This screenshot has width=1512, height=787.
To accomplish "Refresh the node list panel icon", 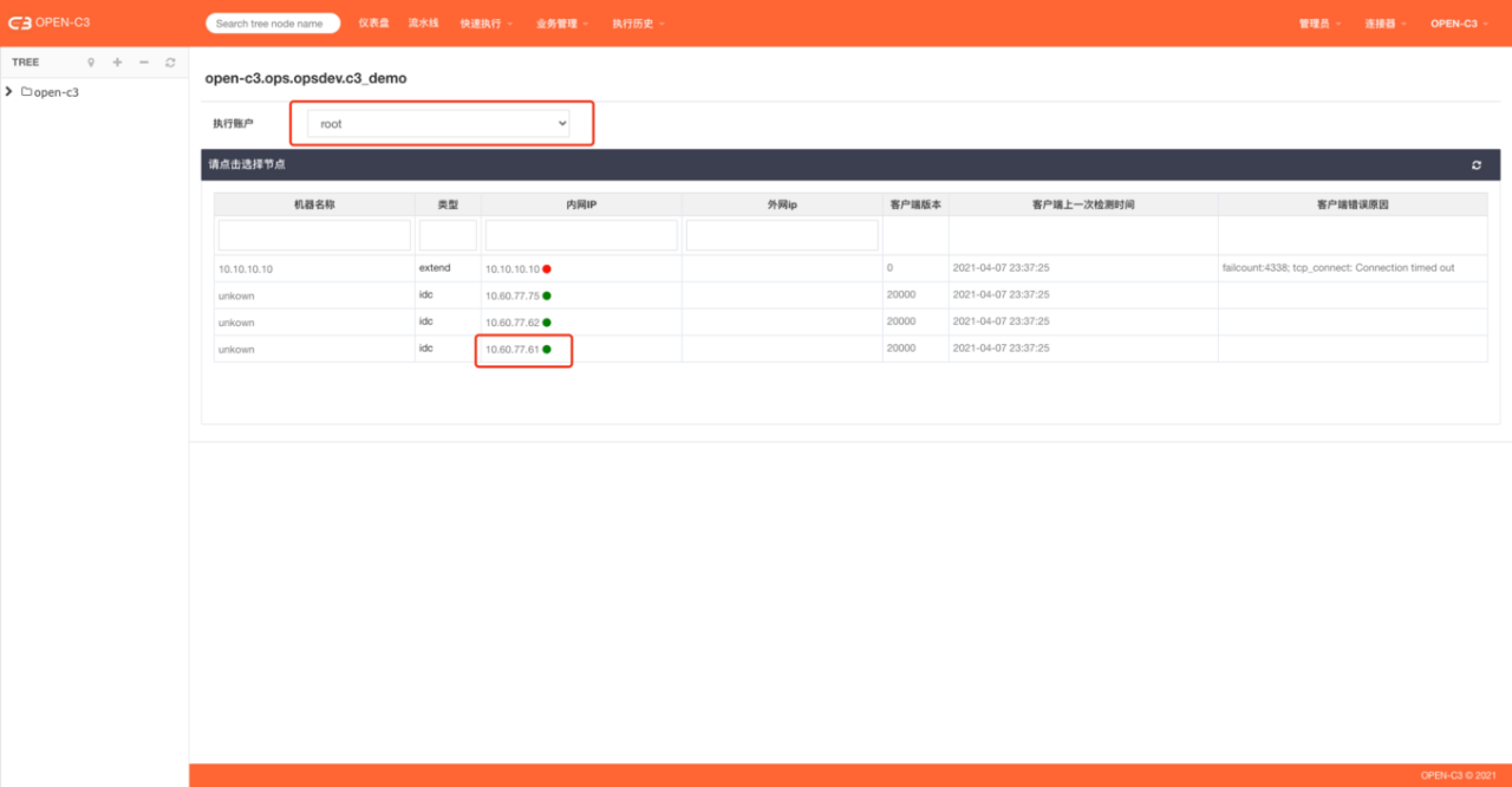I will click(x=1476, y=165).
